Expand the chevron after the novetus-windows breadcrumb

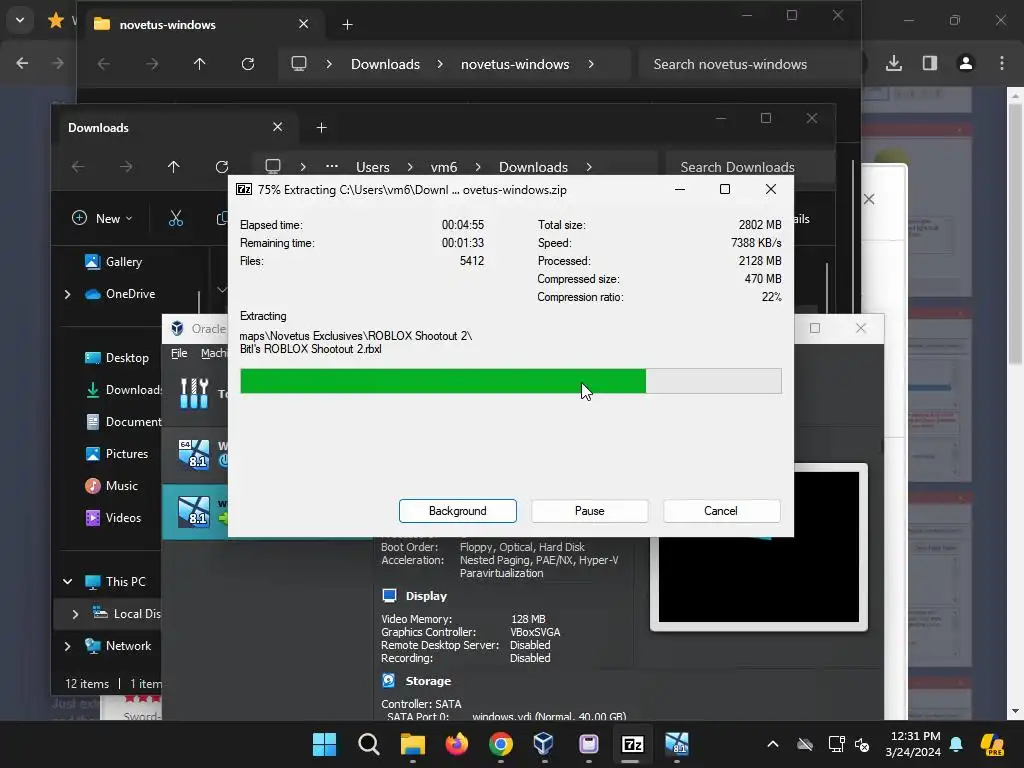[590, 64]
